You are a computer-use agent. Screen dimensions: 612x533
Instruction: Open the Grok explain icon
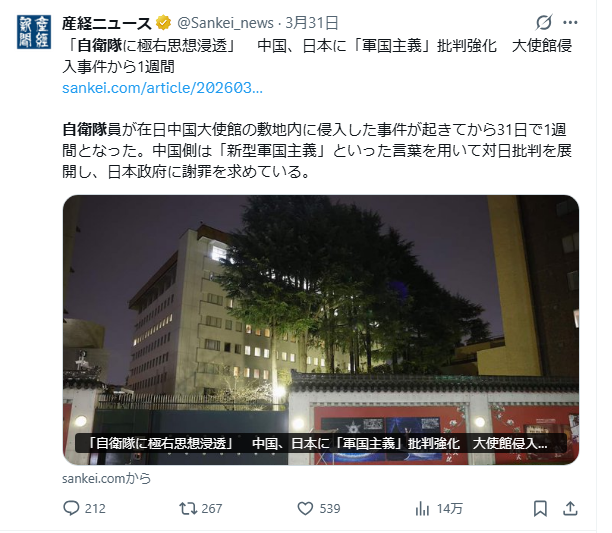tap(544, 22)
